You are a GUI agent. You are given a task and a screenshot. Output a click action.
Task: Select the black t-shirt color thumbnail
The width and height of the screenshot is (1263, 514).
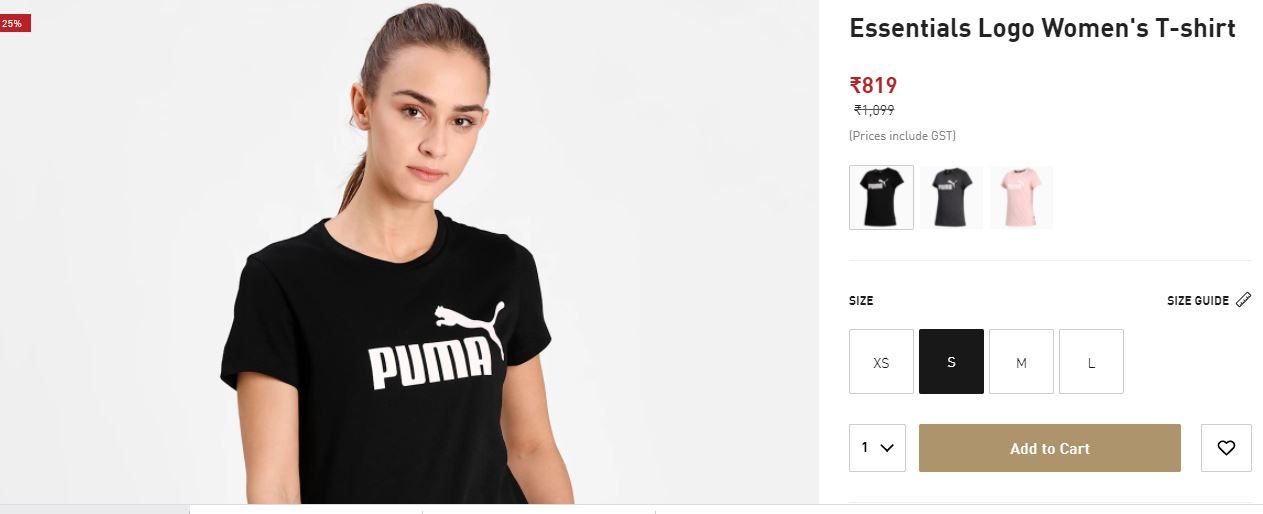[x=881, y=197]
